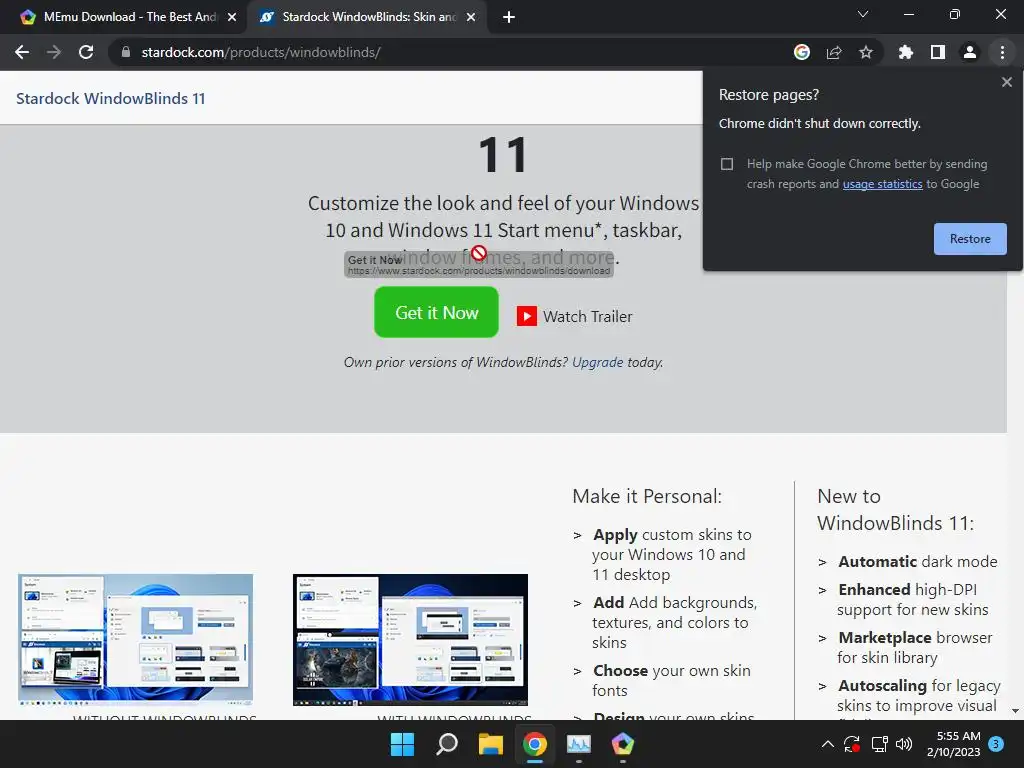Click the Watch Trailer text link
1024x768 pixels.
(587, 317)
